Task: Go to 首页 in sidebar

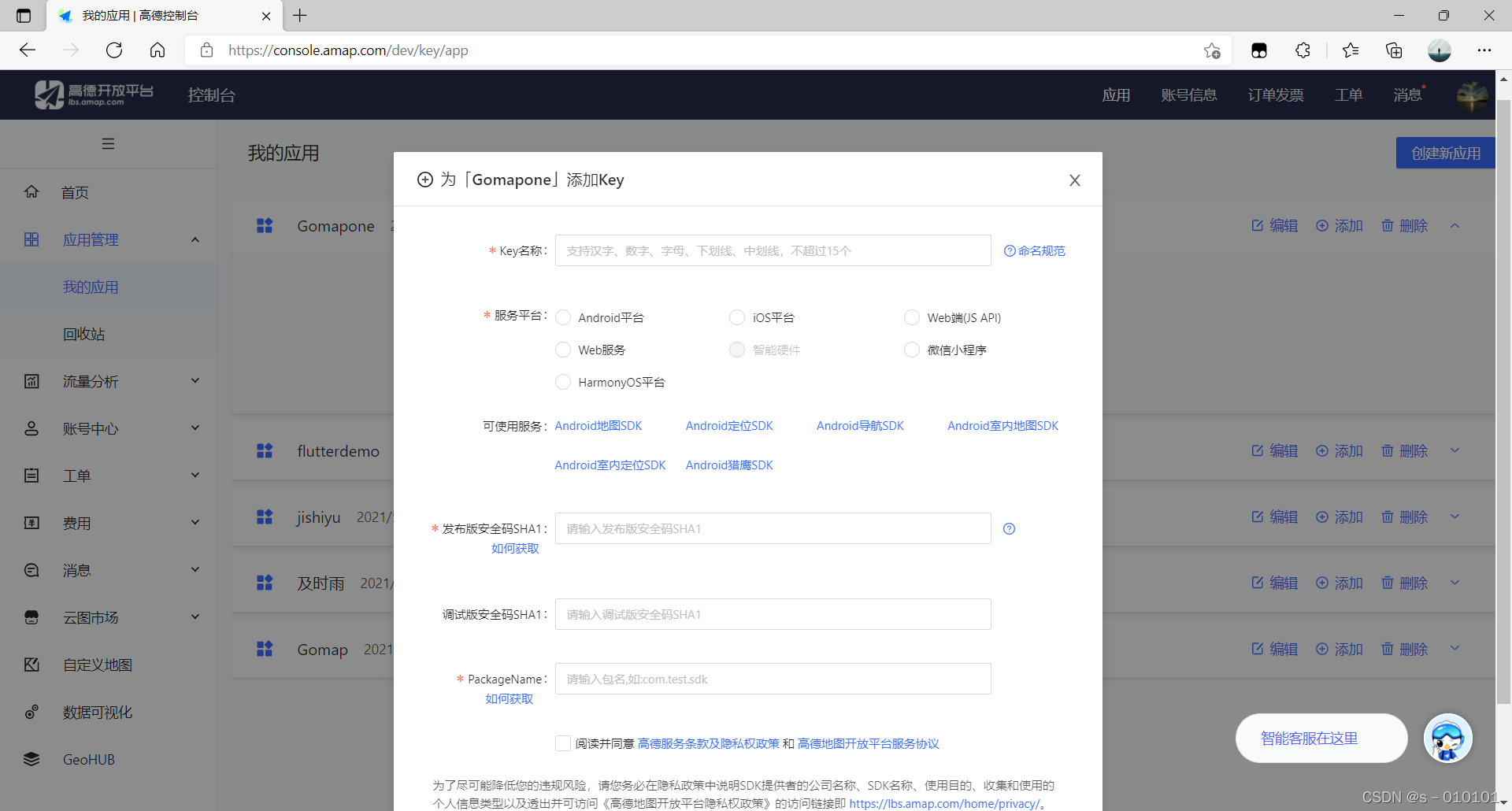Action: point(76,192)
